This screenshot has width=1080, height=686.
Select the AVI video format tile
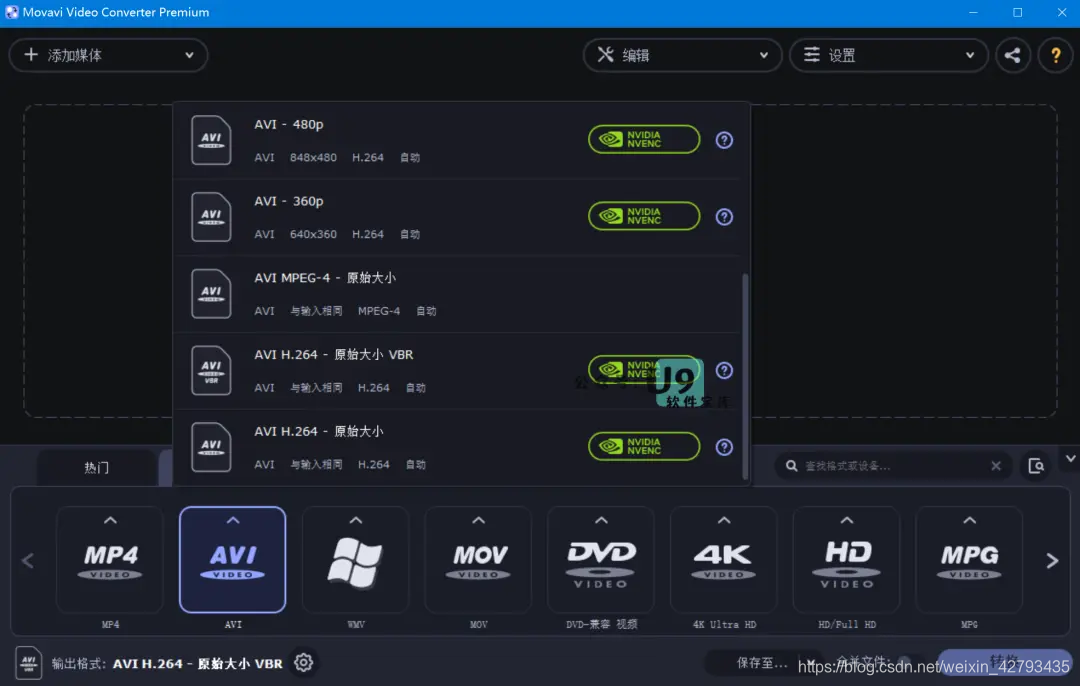click(233, 559)
